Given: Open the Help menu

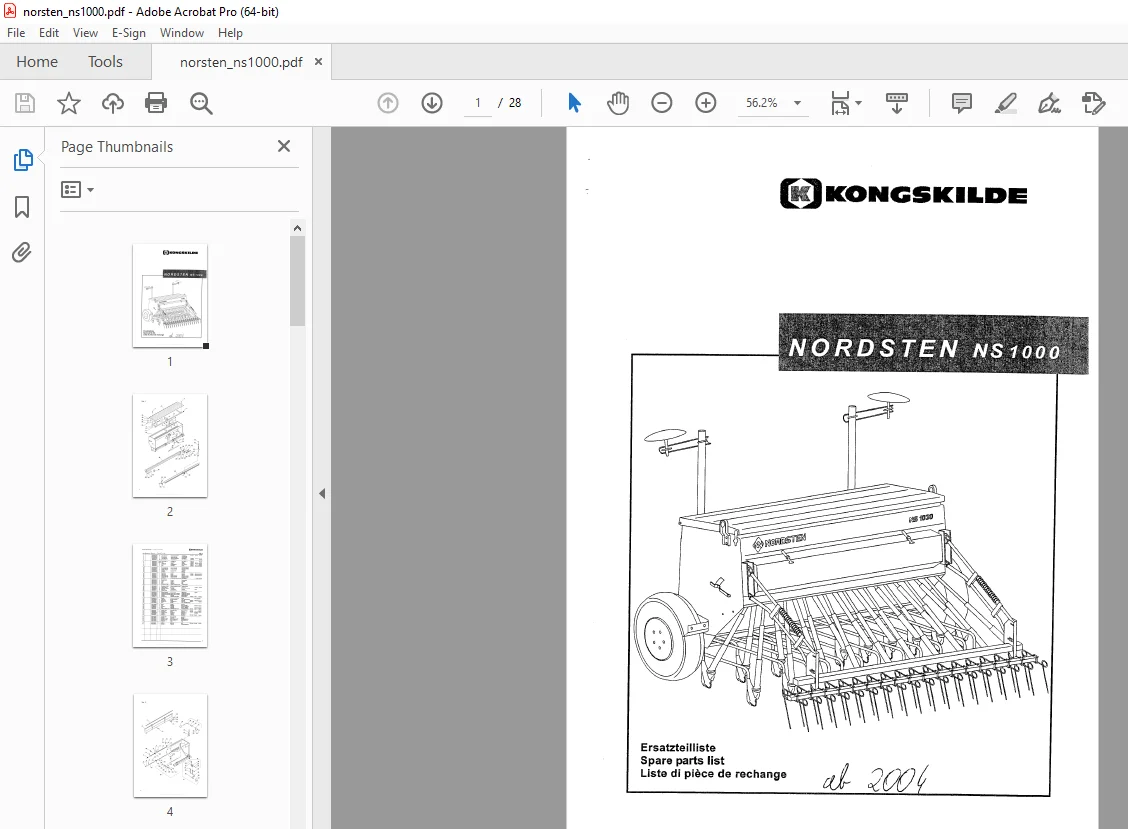Looking at the screenshot, I should click(x=230, y=33).
